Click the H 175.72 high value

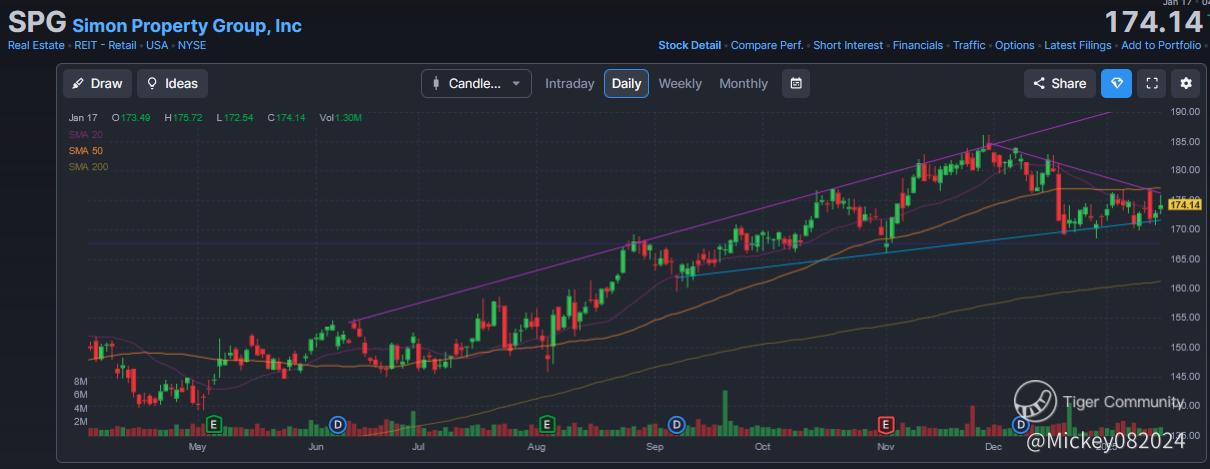point(184,118)
